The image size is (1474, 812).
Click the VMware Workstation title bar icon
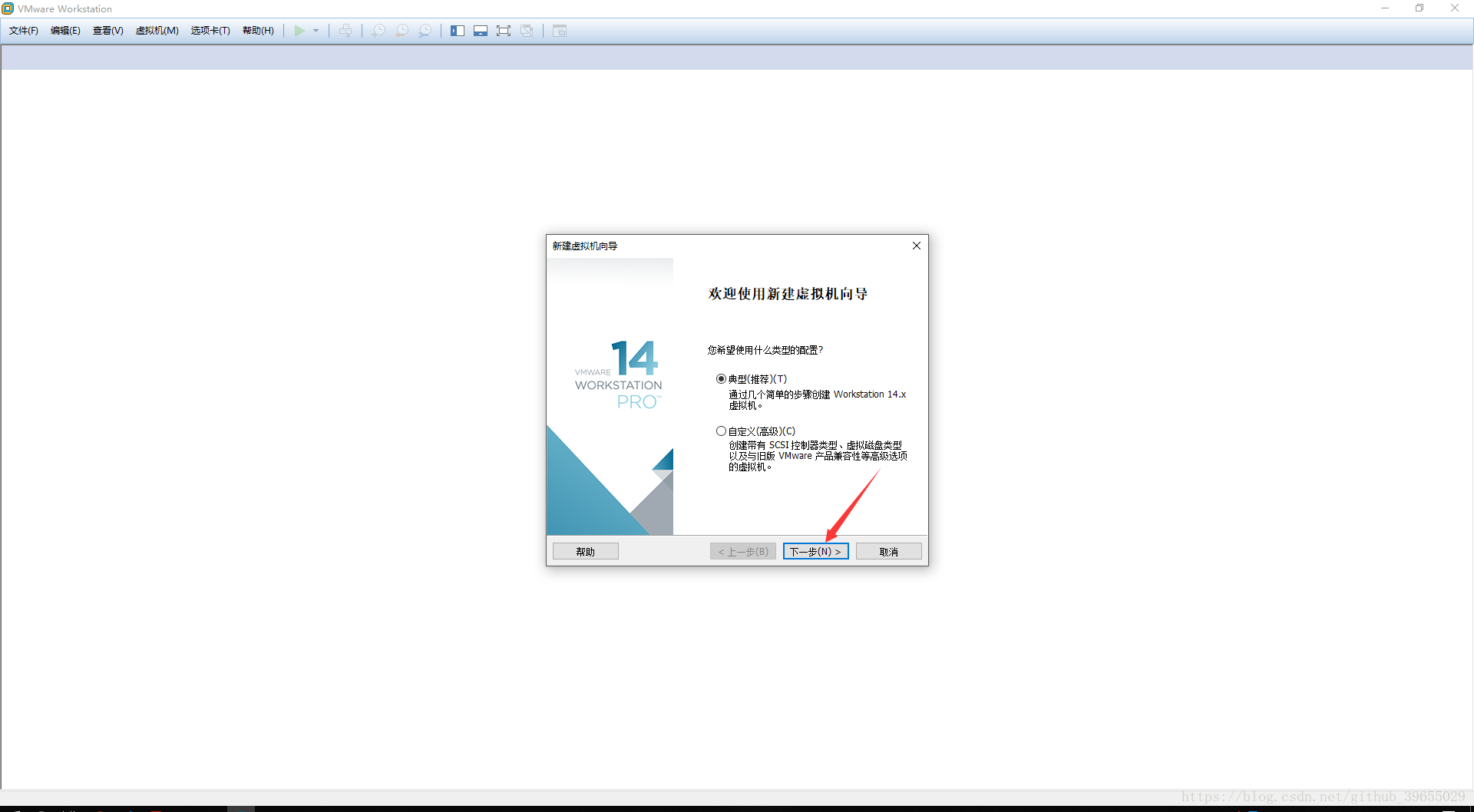(x=8, y=8)
